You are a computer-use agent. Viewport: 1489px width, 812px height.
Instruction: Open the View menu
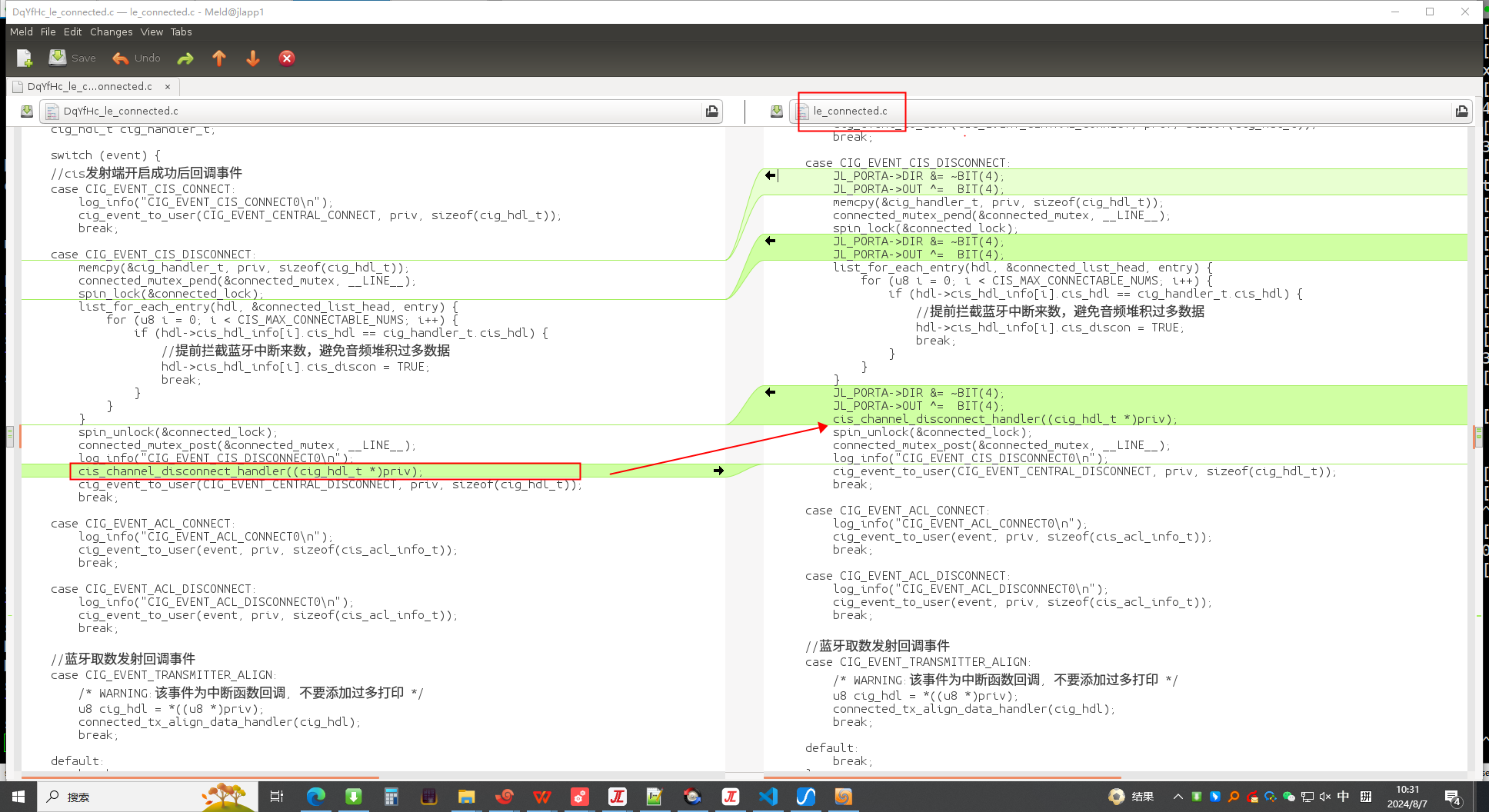pyautogui.click(x=152, y=32)
